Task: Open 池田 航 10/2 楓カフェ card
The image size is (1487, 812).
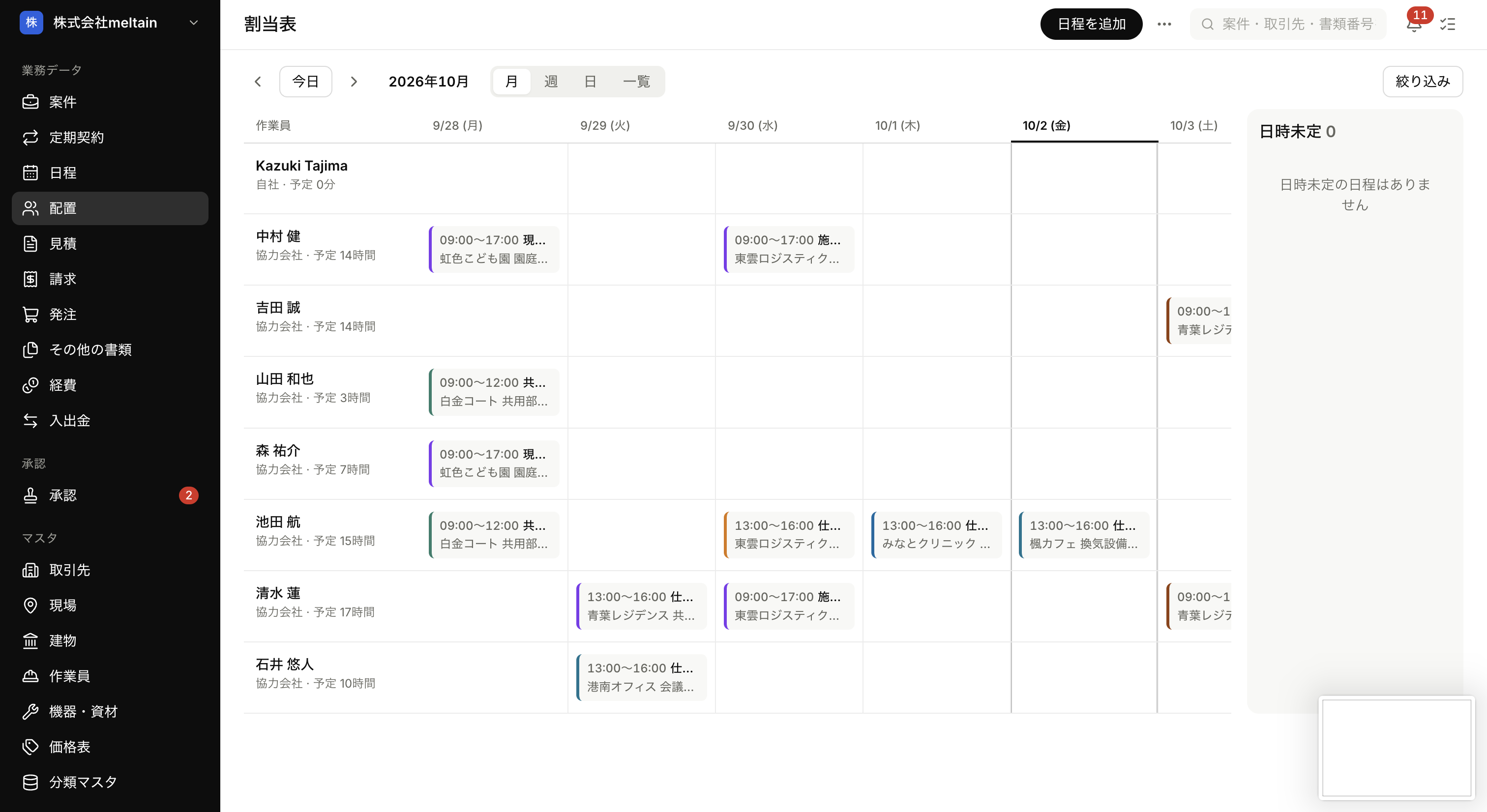Action: [x=1084, y=534]
